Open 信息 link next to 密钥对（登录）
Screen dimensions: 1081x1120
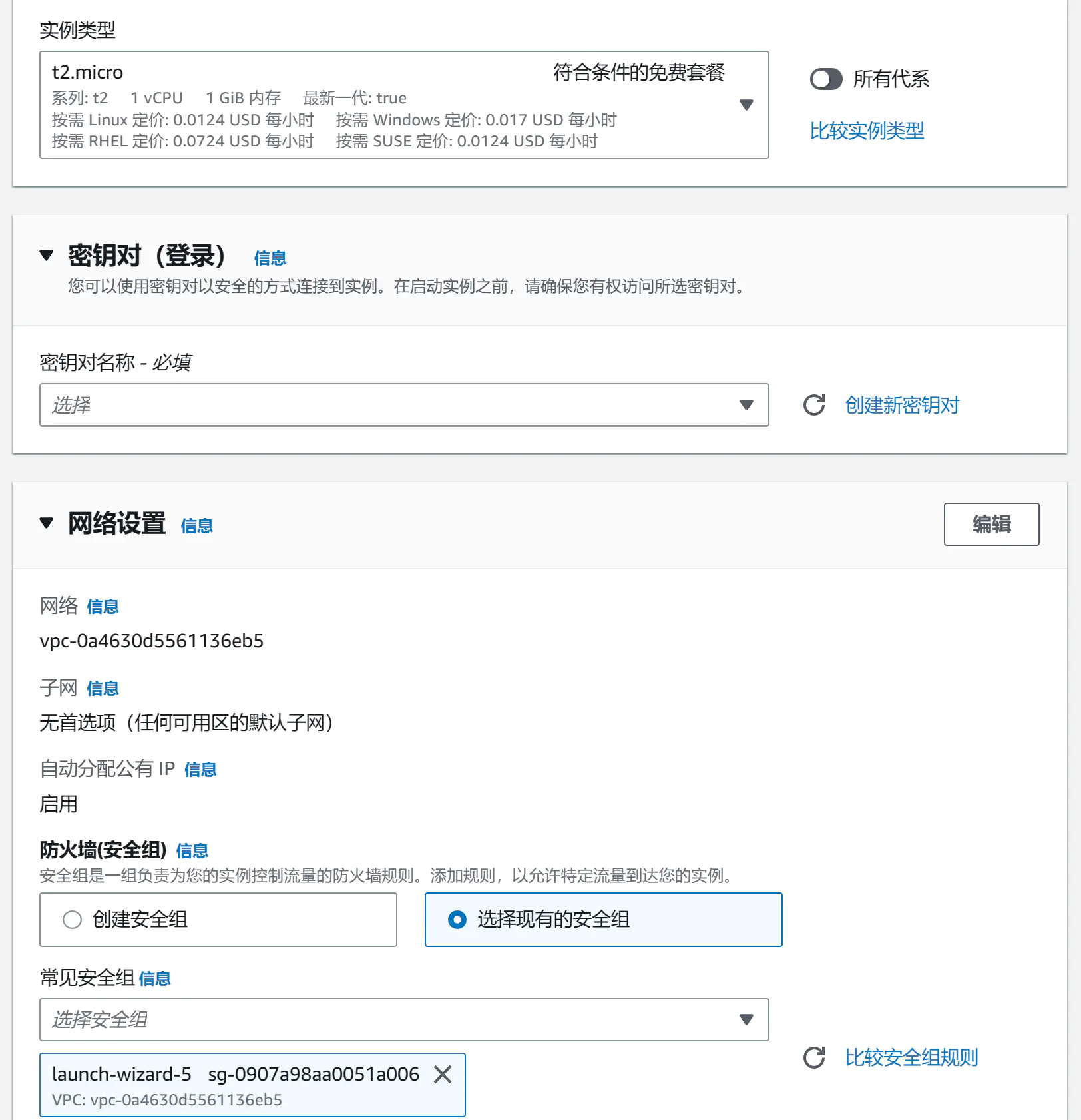coord(270,258)
